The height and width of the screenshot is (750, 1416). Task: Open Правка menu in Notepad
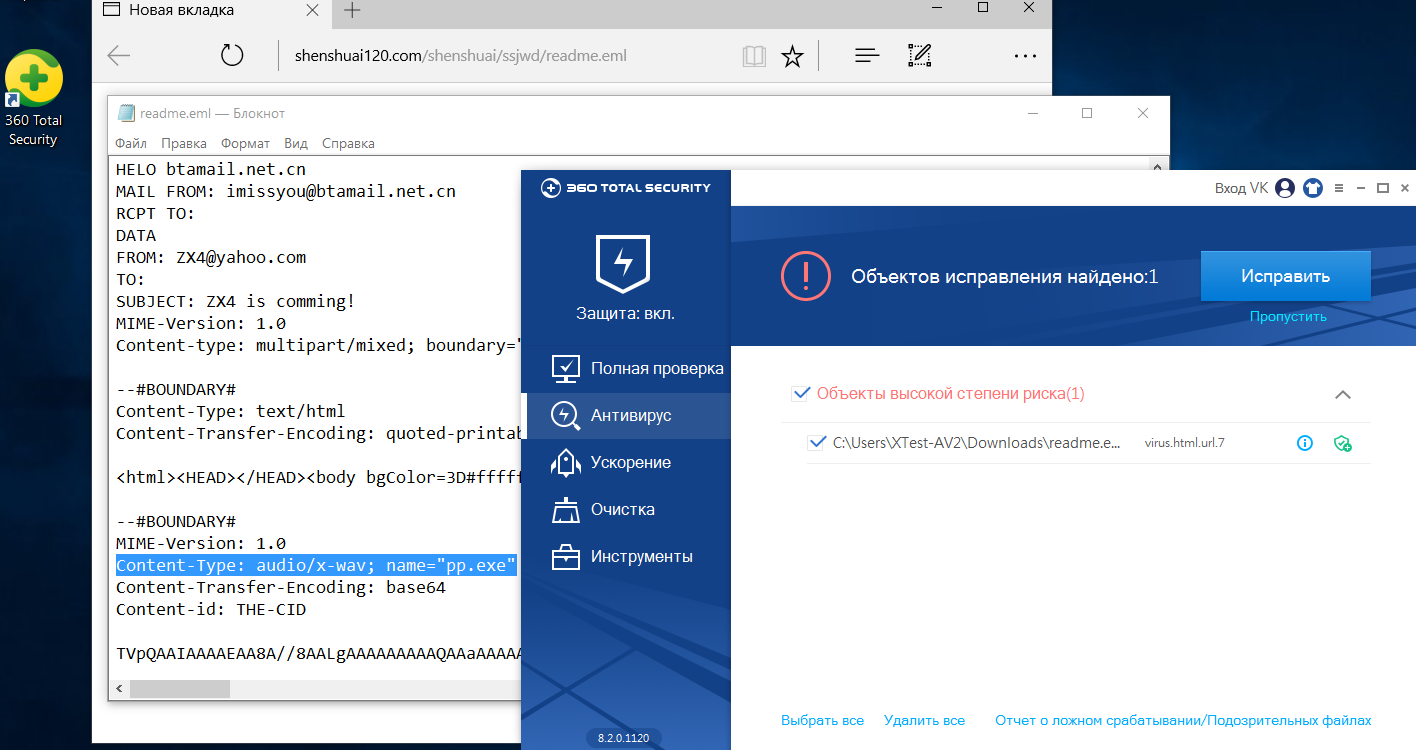[184, 143]
